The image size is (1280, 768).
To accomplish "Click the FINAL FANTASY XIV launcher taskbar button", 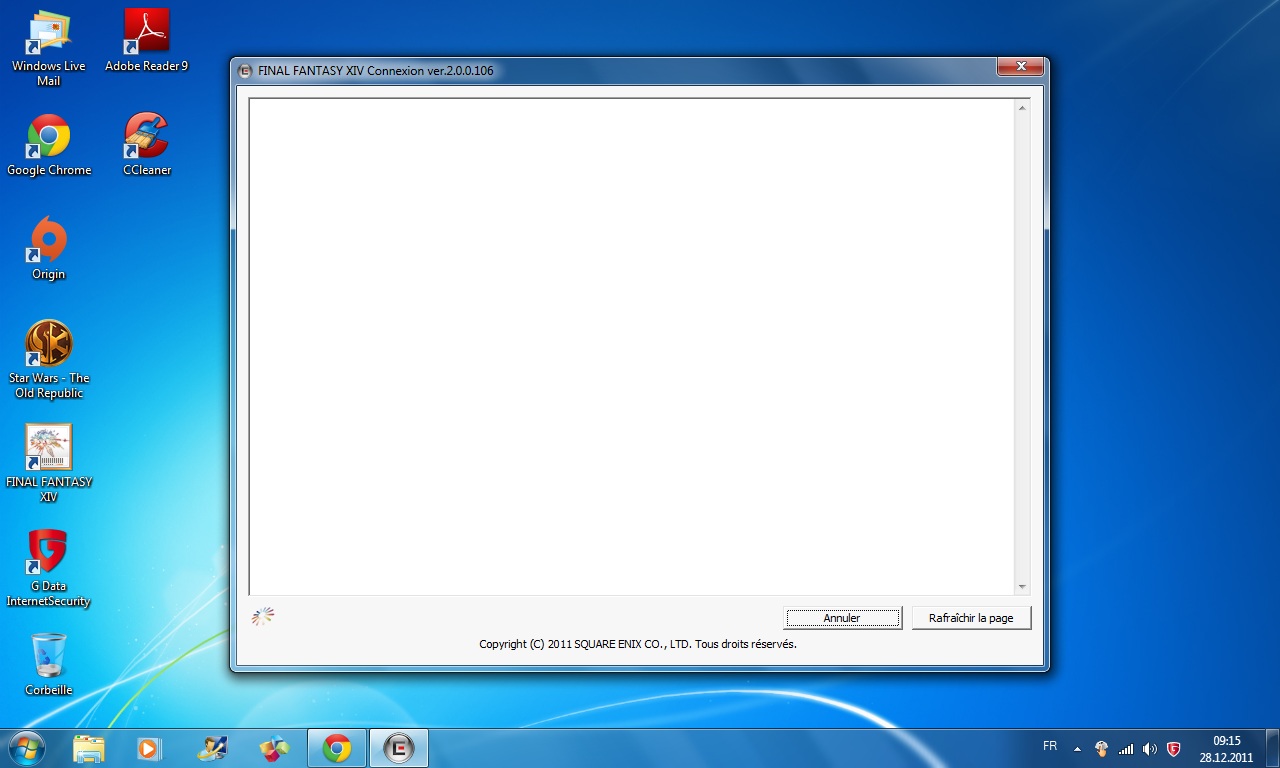I will click(399, 748).
